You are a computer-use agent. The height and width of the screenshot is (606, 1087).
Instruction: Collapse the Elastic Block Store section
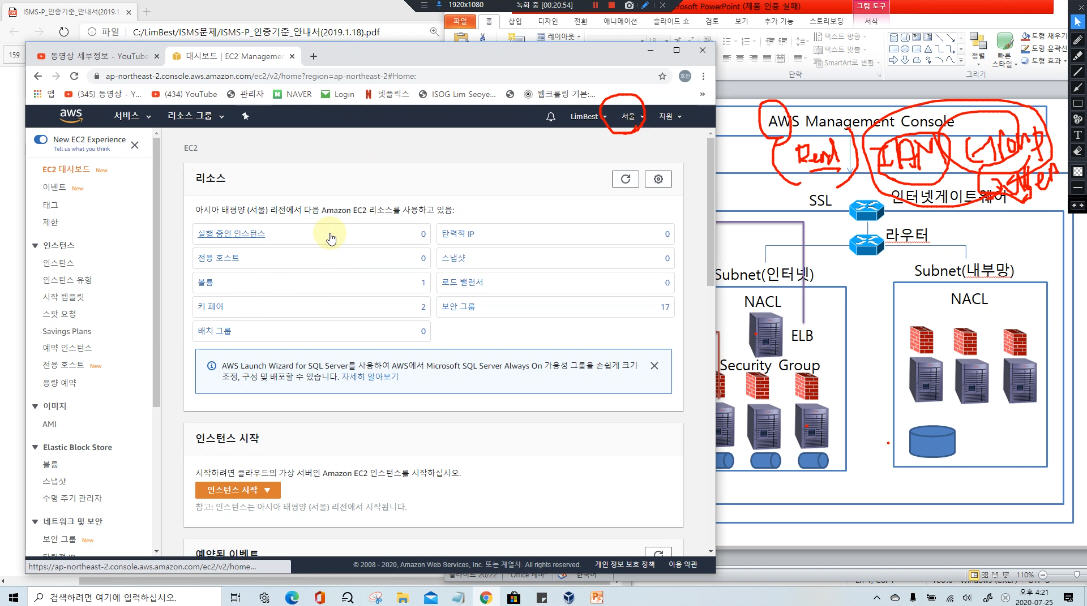[35, 447]
